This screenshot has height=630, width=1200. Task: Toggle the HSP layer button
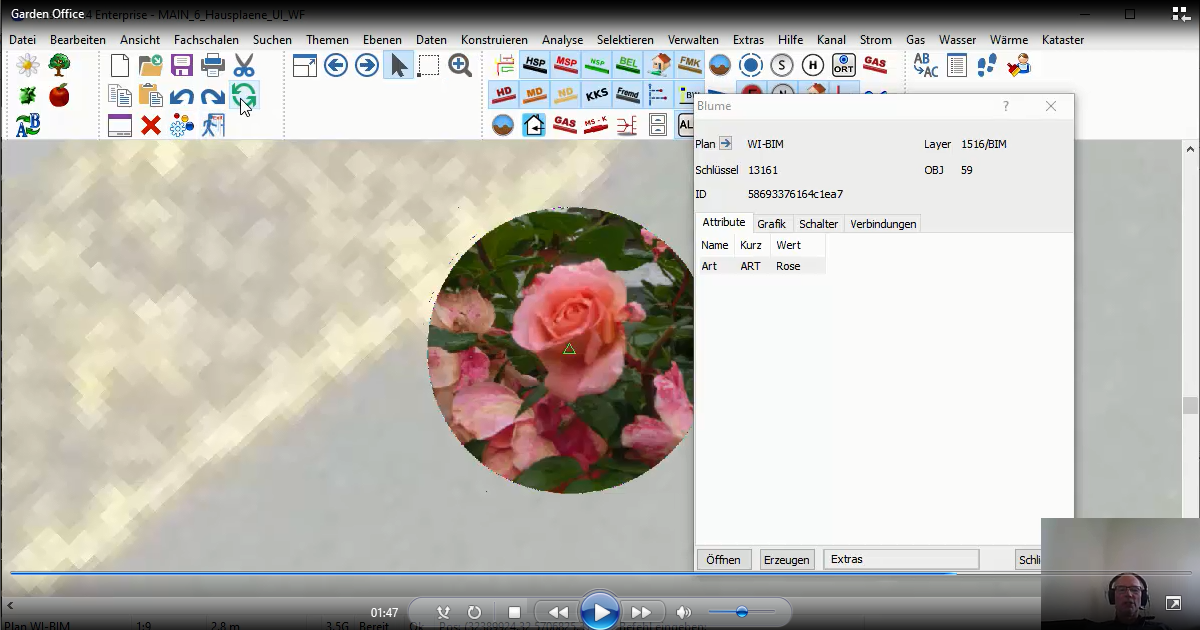pos(535,65)
